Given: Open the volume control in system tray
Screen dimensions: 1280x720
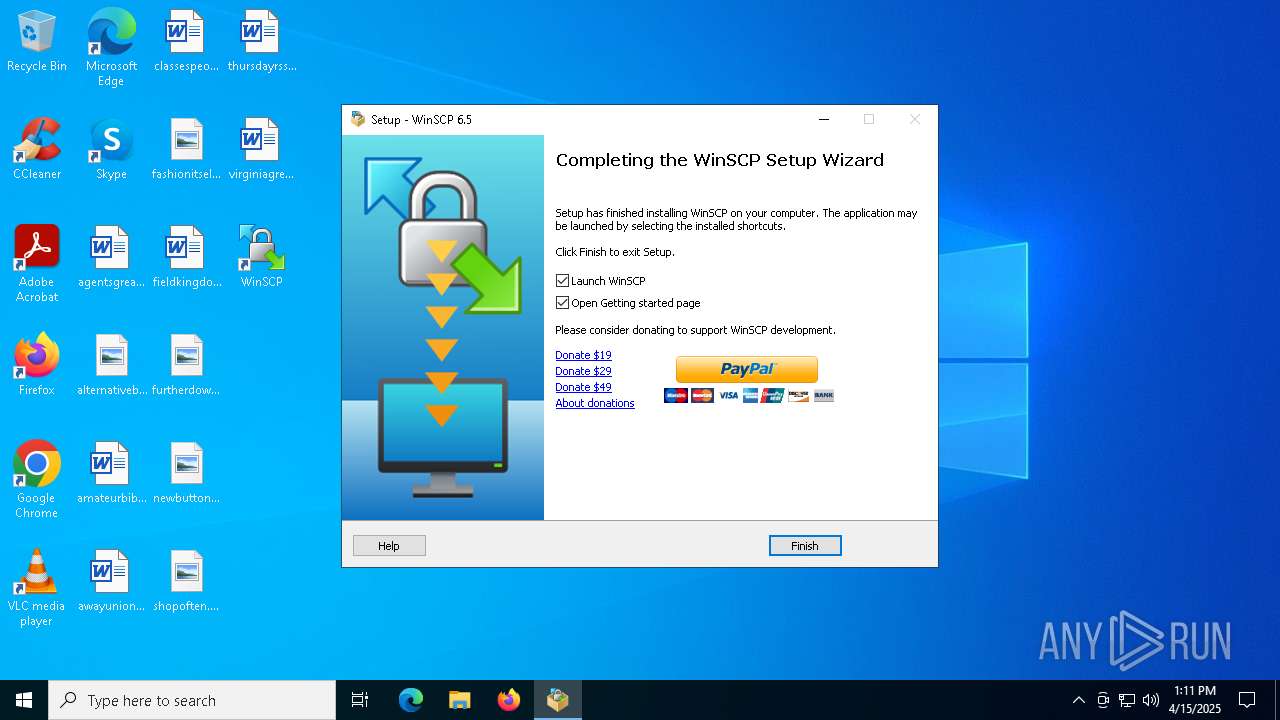Looking at the screenshot, I should [x=1151, y=700].
